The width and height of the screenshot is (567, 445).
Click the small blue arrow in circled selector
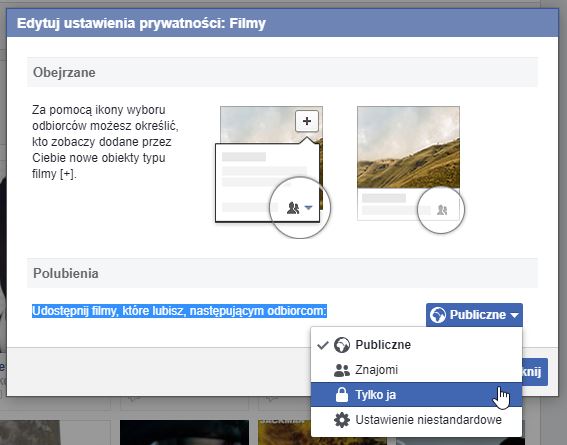[308, 207]
